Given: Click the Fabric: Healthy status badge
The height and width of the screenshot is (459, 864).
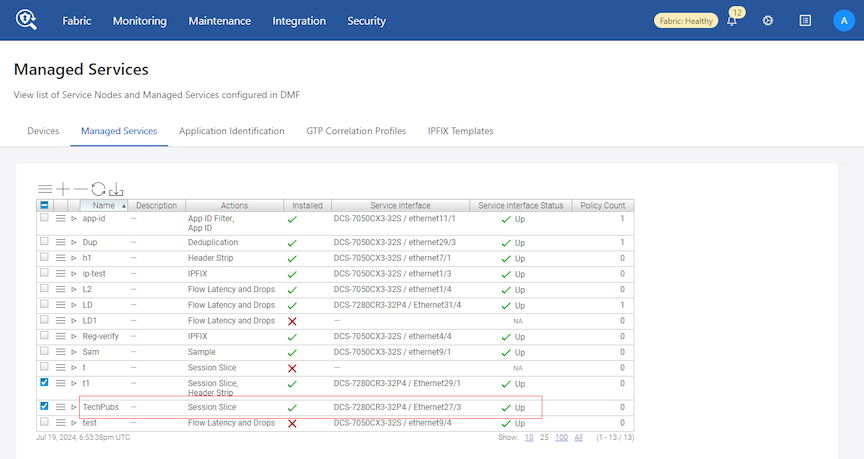Looking at the screenshot, I should 686,21.
